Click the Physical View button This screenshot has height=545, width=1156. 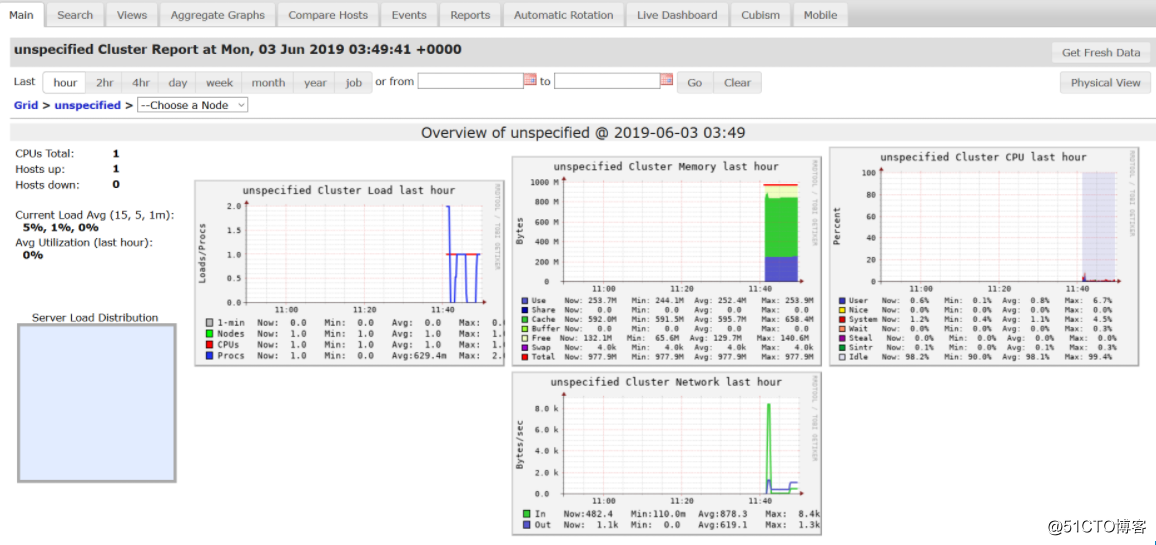point(1105,83)
